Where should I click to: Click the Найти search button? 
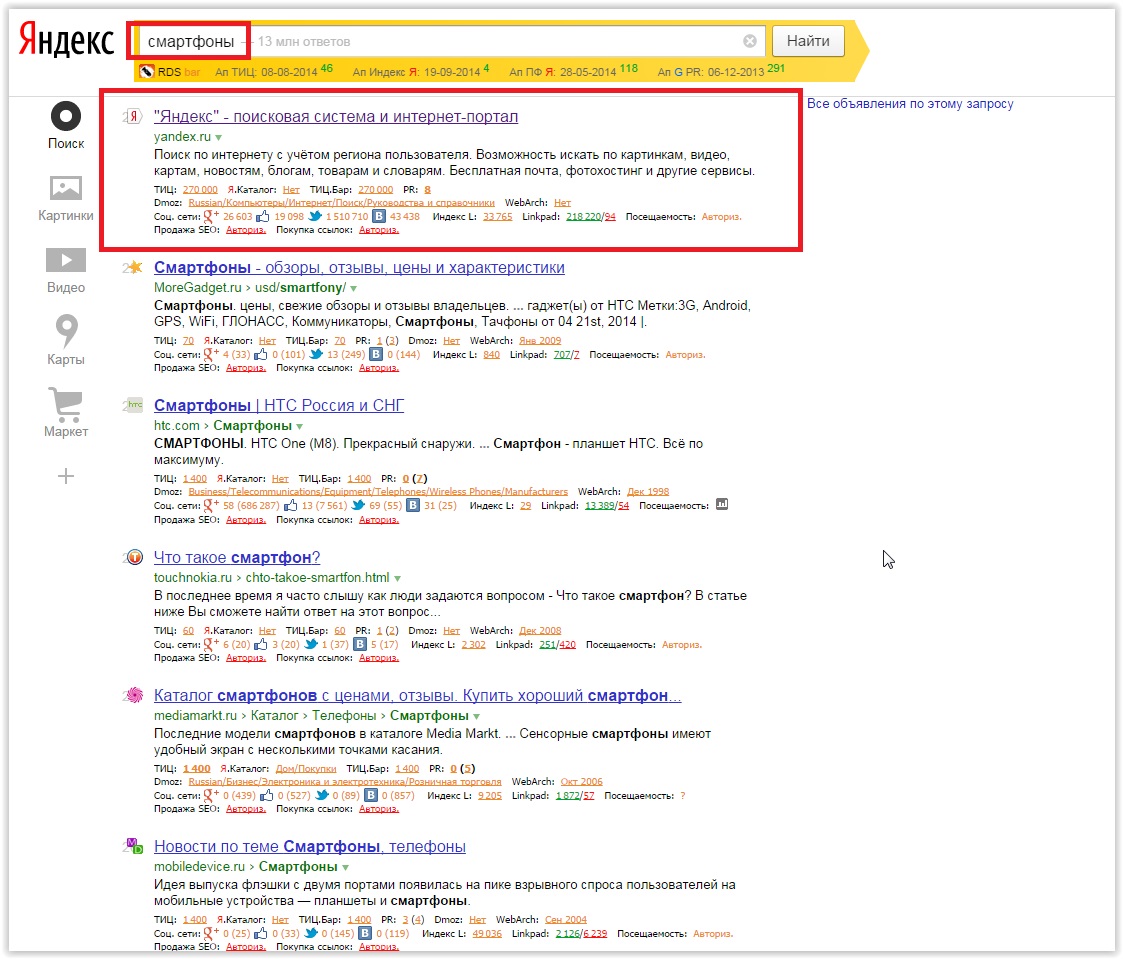808,41
